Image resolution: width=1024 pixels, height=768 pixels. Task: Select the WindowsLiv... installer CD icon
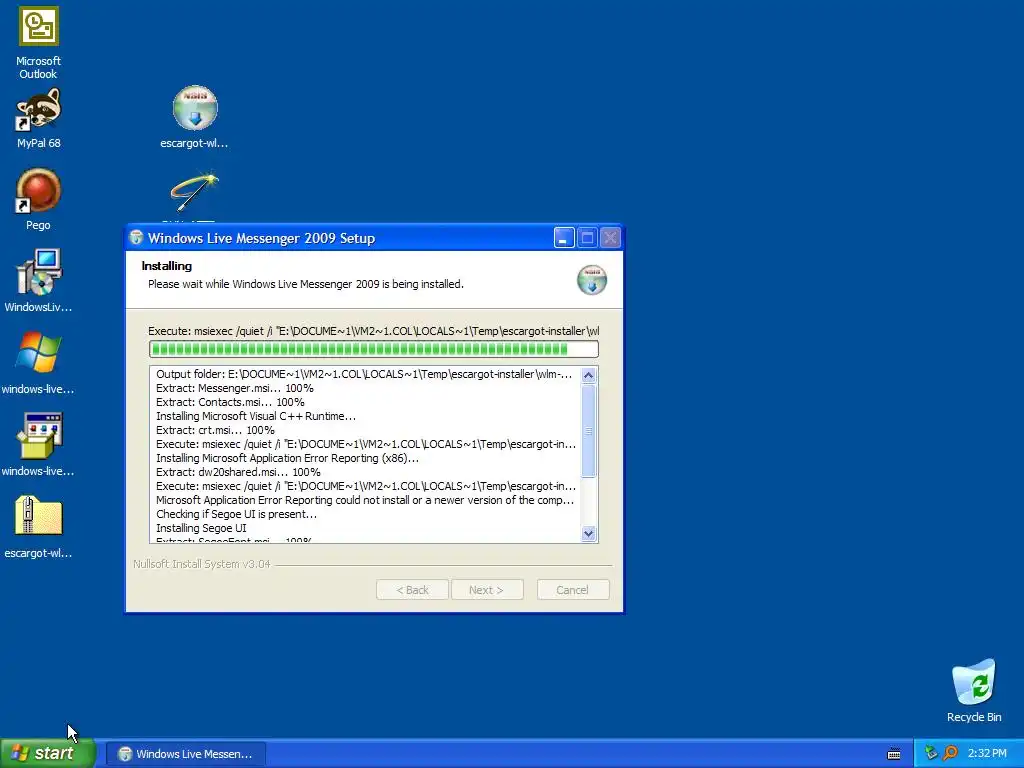(39, 272)
